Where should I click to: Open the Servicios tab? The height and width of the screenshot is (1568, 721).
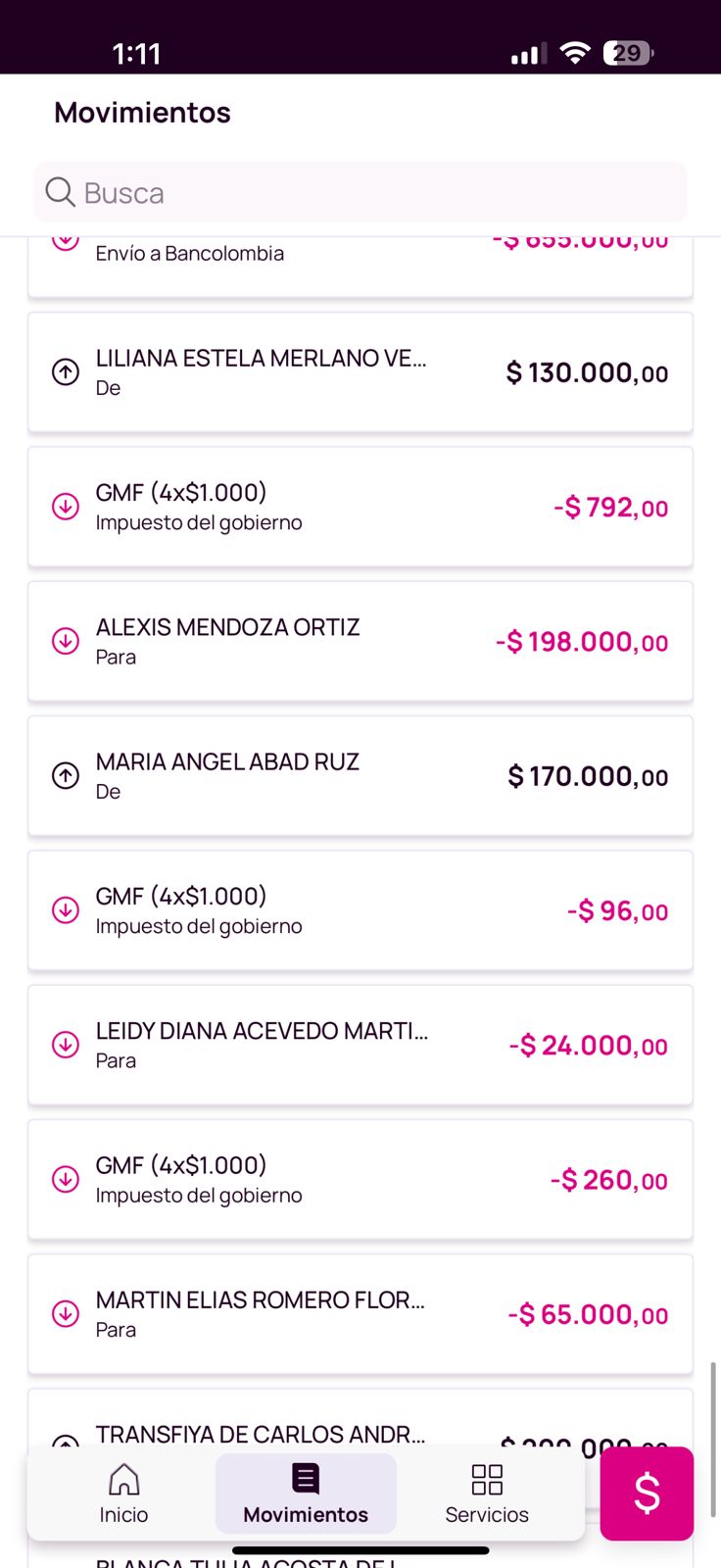click(x=487, y=1493)
